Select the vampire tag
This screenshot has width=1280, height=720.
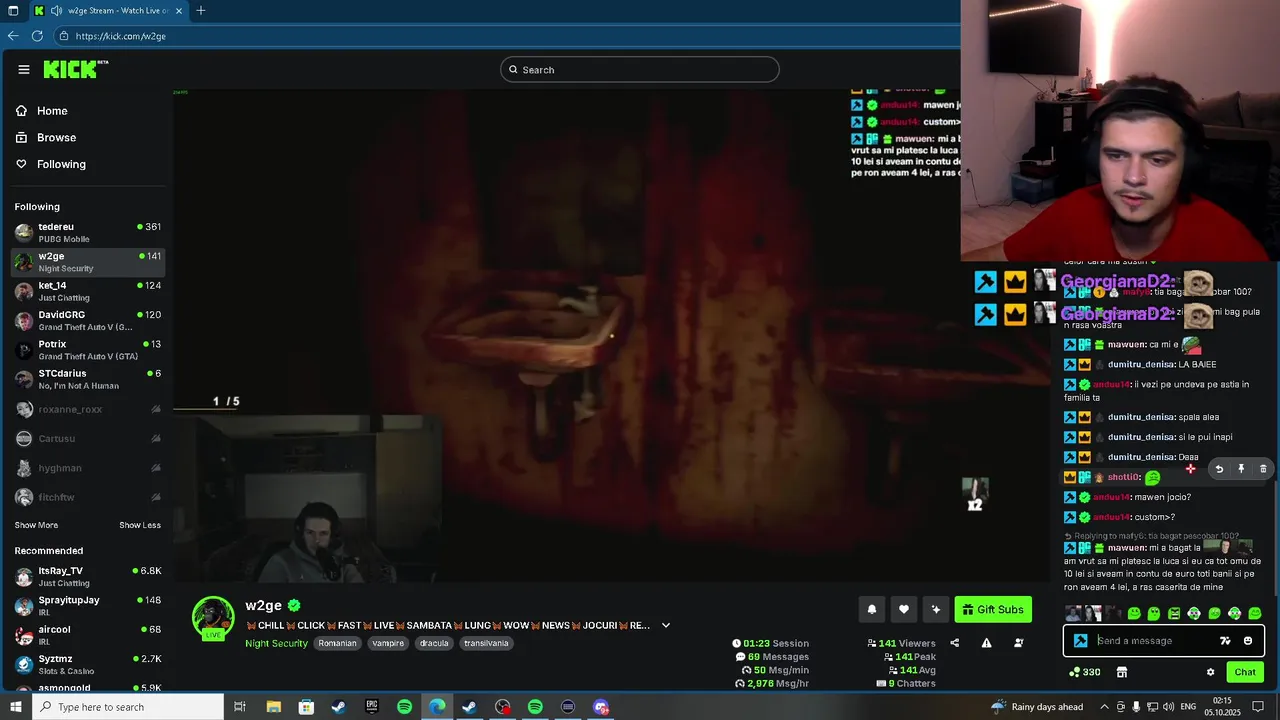click(x=388, y=643)
